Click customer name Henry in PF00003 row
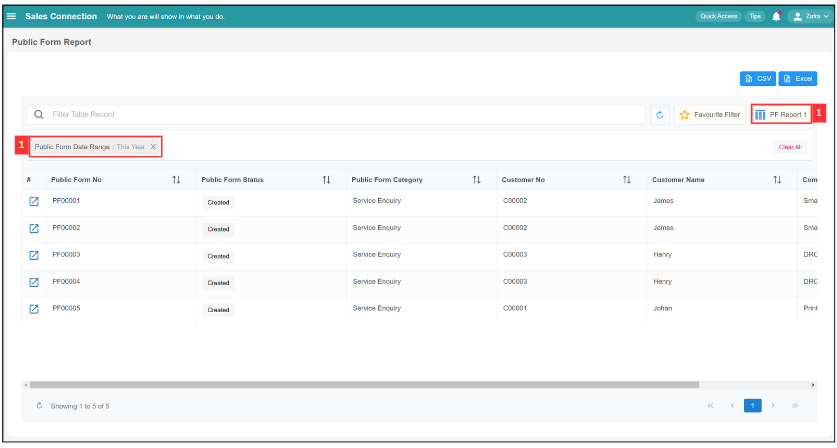837x448 pixels. 662,255
